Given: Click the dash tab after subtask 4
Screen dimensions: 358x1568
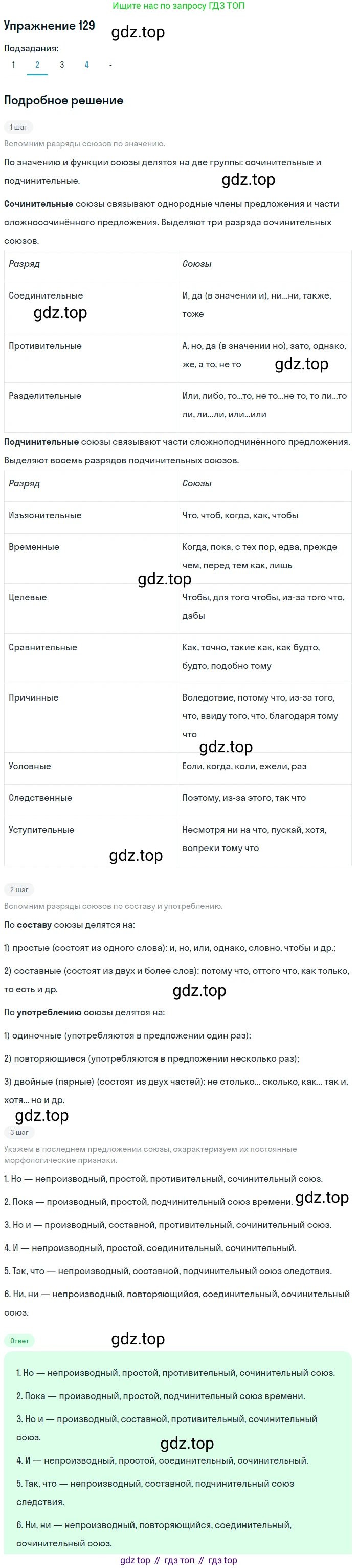Looking at the screenshot, I should (x=110, y=65).
